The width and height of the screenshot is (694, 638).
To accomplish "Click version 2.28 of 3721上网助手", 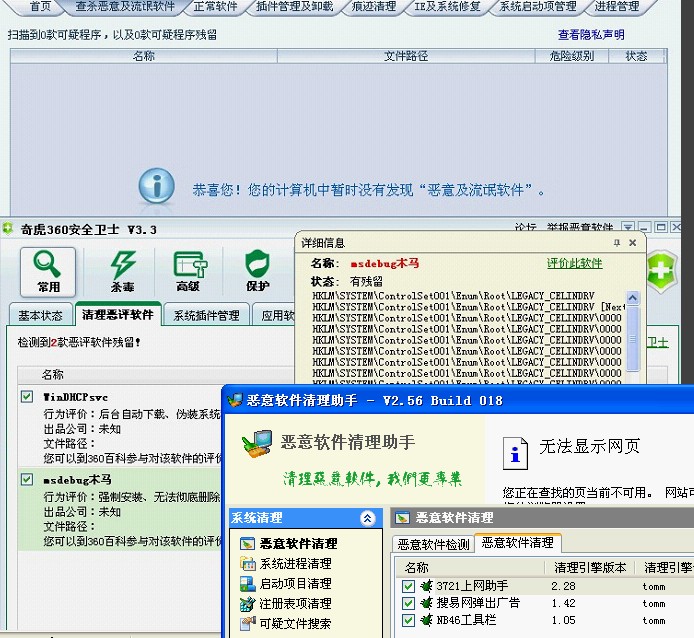I will (x=563, y=586).
